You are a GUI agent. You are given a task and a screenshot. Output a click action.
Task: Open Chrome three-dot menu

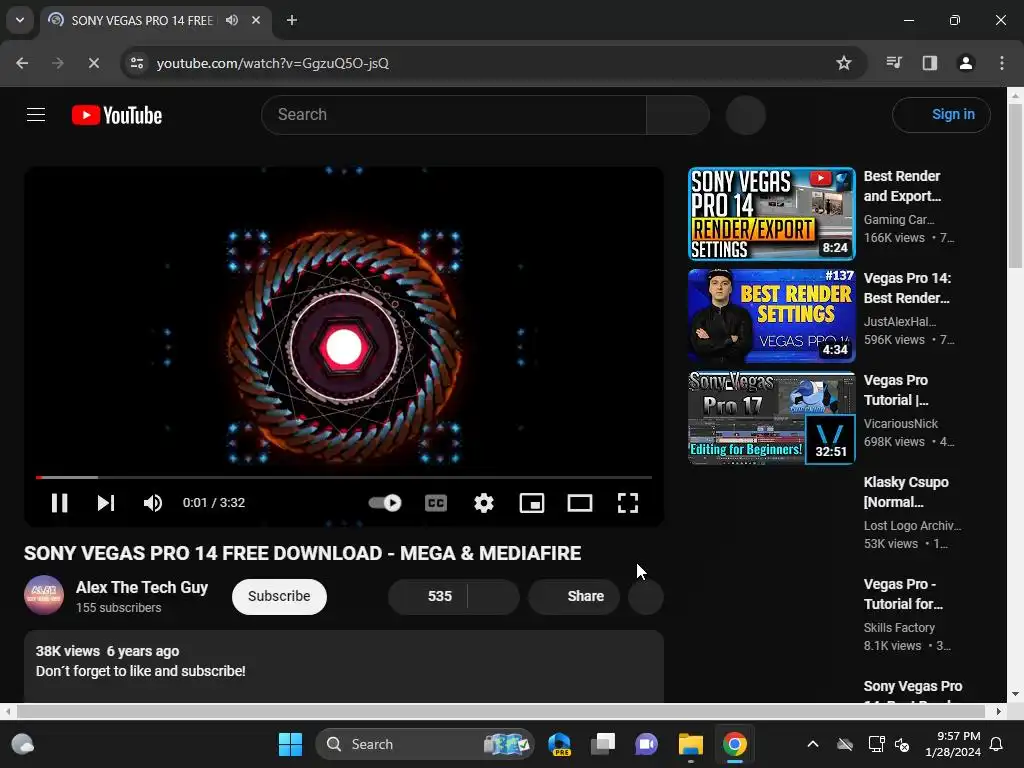[1001, 63]
